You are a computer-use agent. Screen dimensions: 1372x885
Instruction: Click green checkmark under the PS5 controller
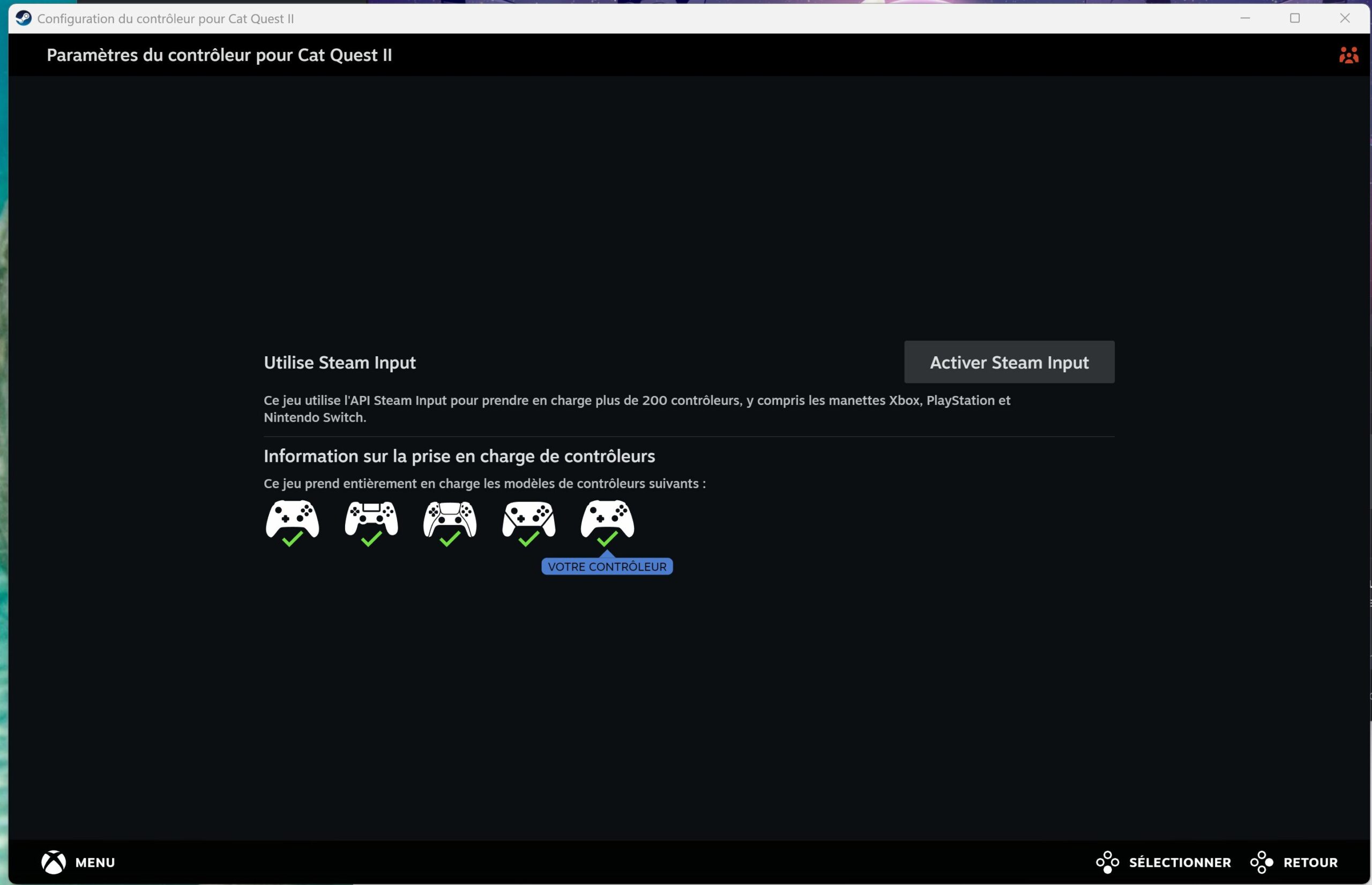[x=450, y=538]
